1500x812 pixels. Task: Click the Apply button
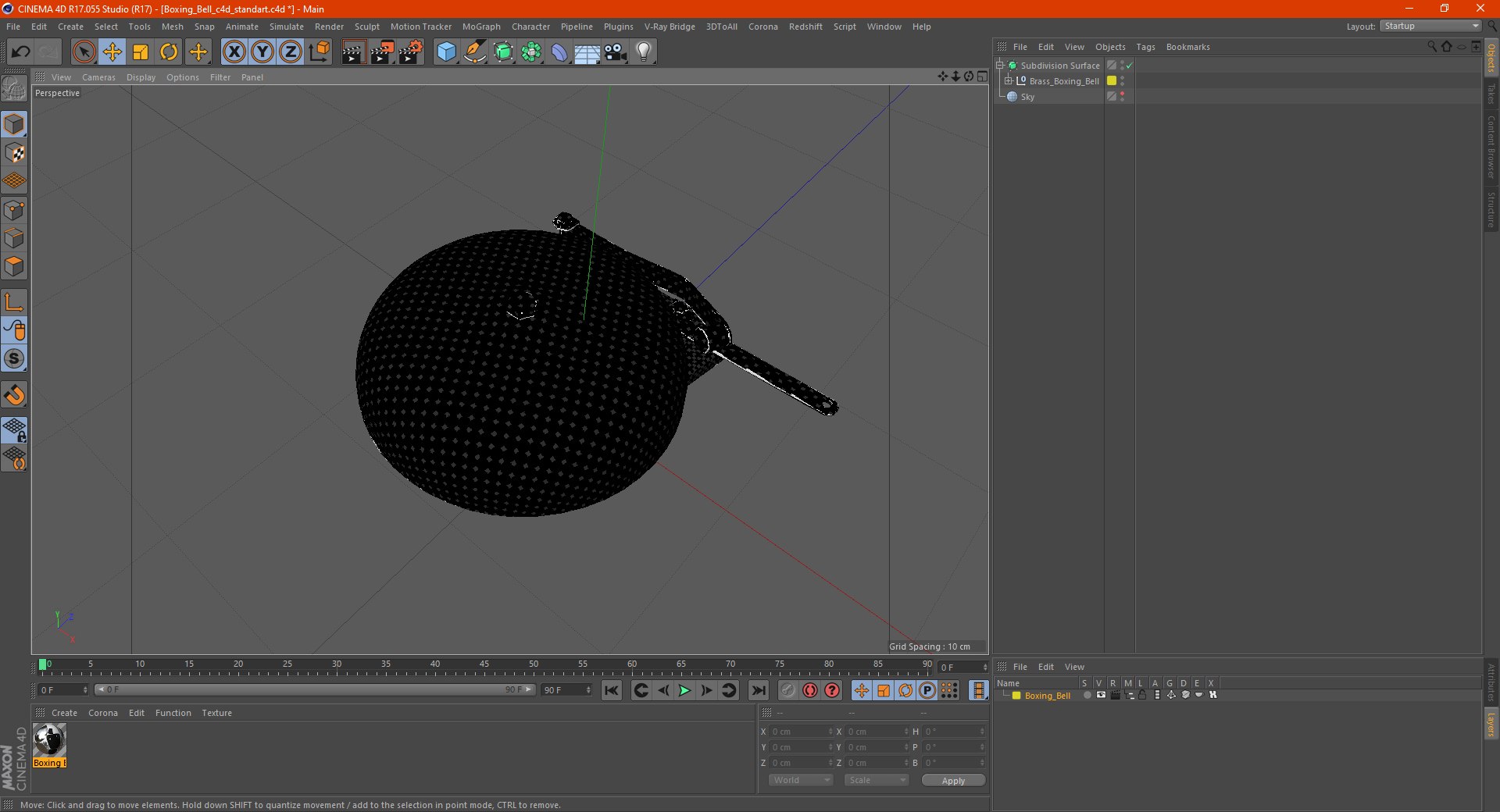point(953,781)
